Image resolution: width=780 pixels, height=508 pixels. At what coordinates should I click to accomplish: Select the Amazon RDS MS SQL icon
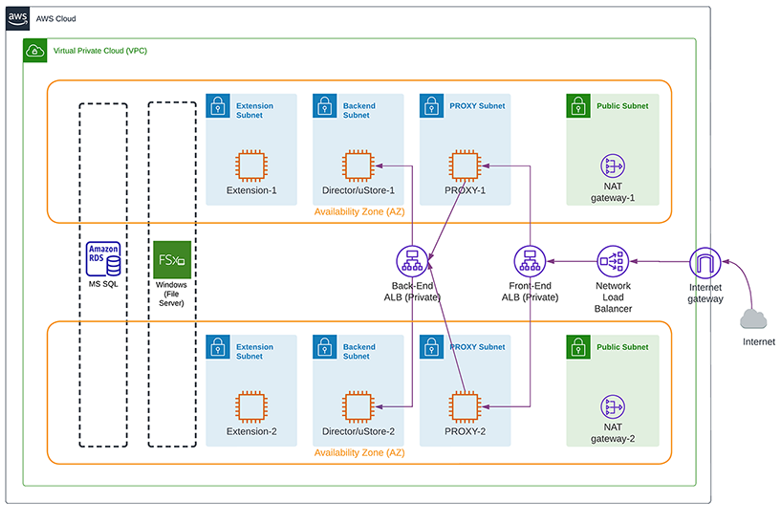click(103, 259)
